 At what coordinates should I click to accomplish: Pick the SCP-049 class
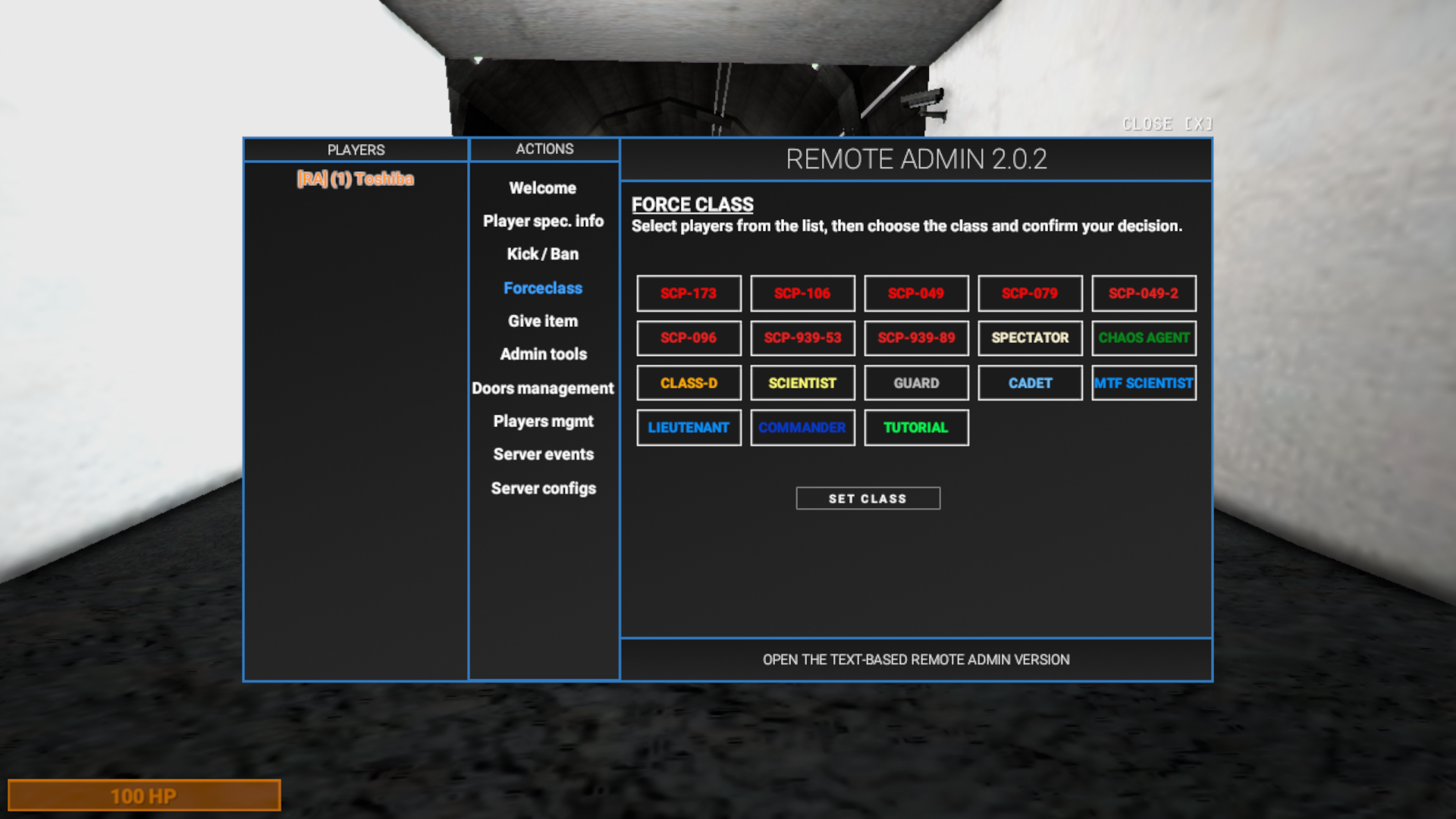click(x=916, y=293)
